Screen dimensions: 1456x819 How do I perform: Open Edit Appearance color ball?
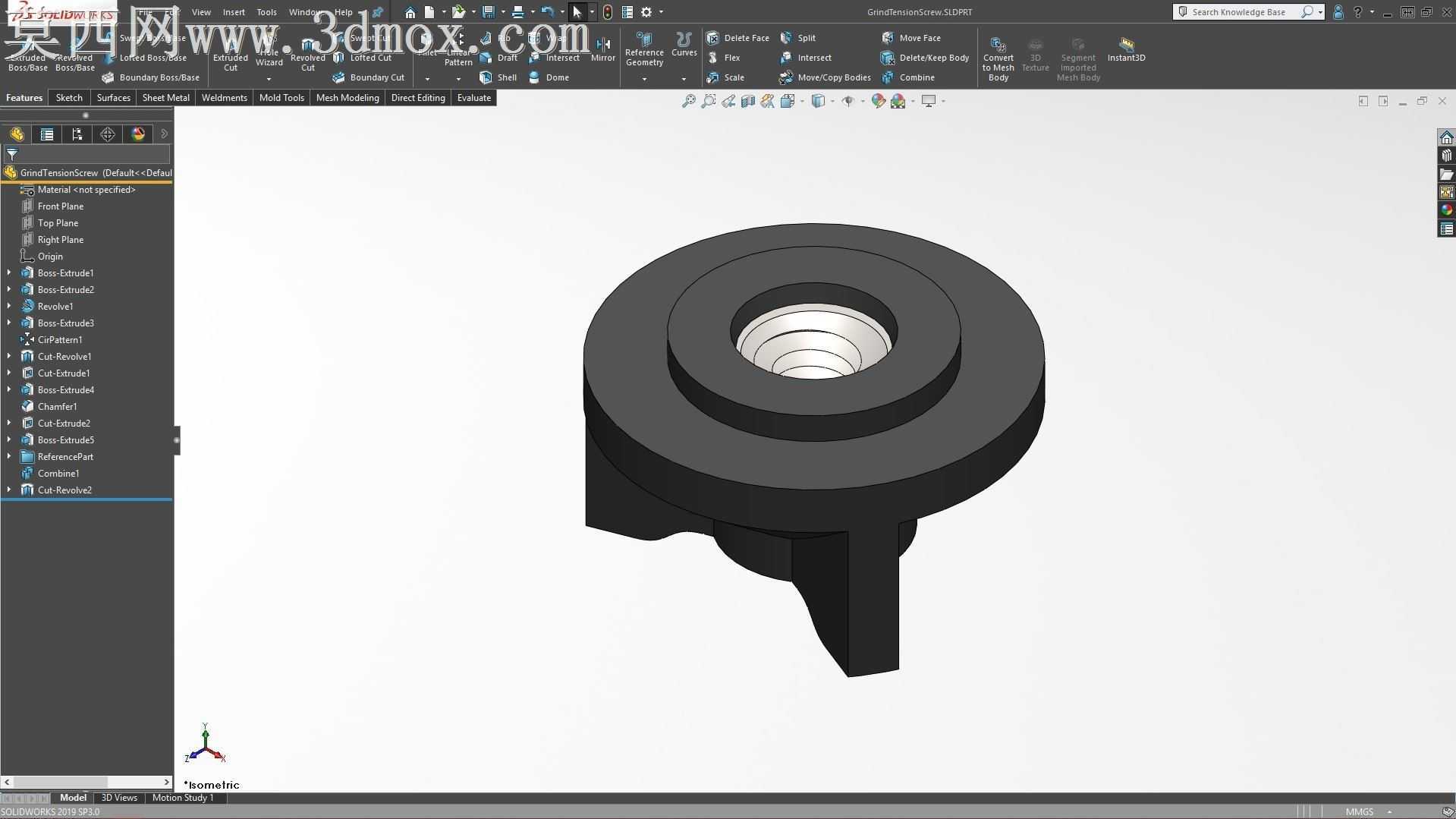click(879, 101)
